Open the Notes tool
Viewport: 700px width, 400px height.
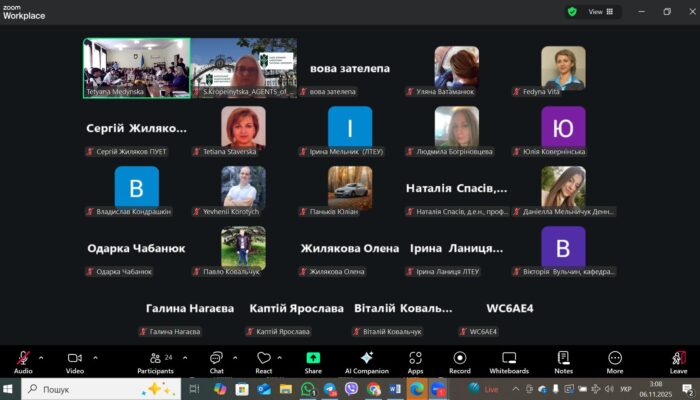tap(563, 359)
